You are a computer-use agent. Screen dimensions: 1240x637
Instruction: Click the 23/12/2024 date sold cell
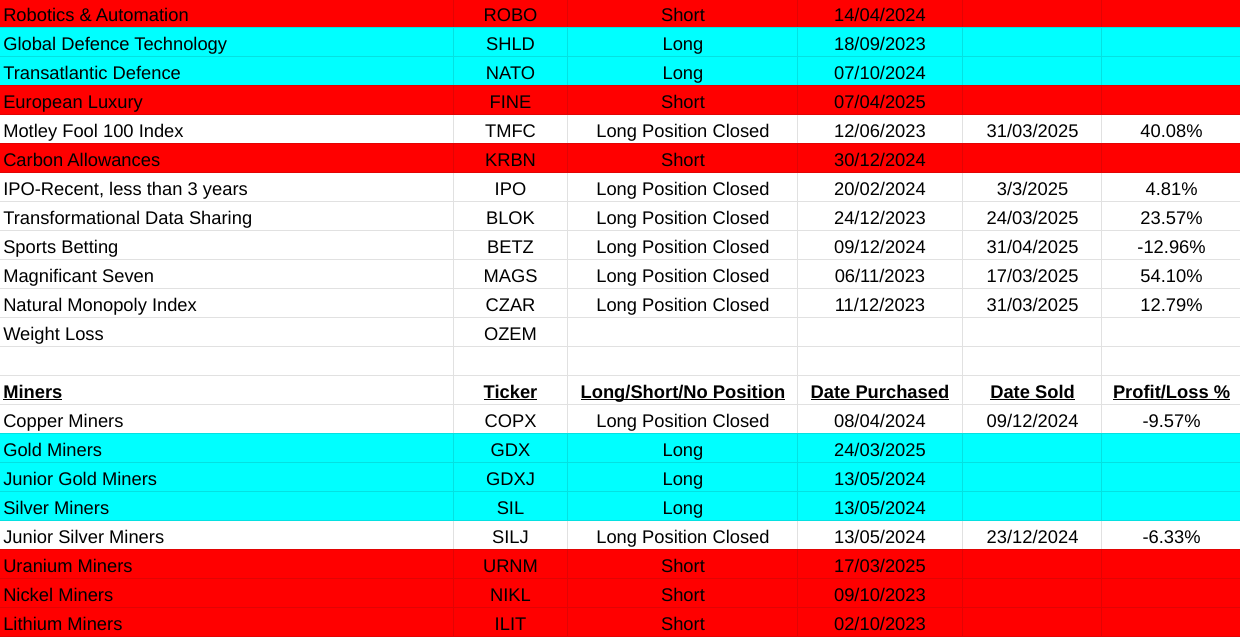coord(1032,537)
